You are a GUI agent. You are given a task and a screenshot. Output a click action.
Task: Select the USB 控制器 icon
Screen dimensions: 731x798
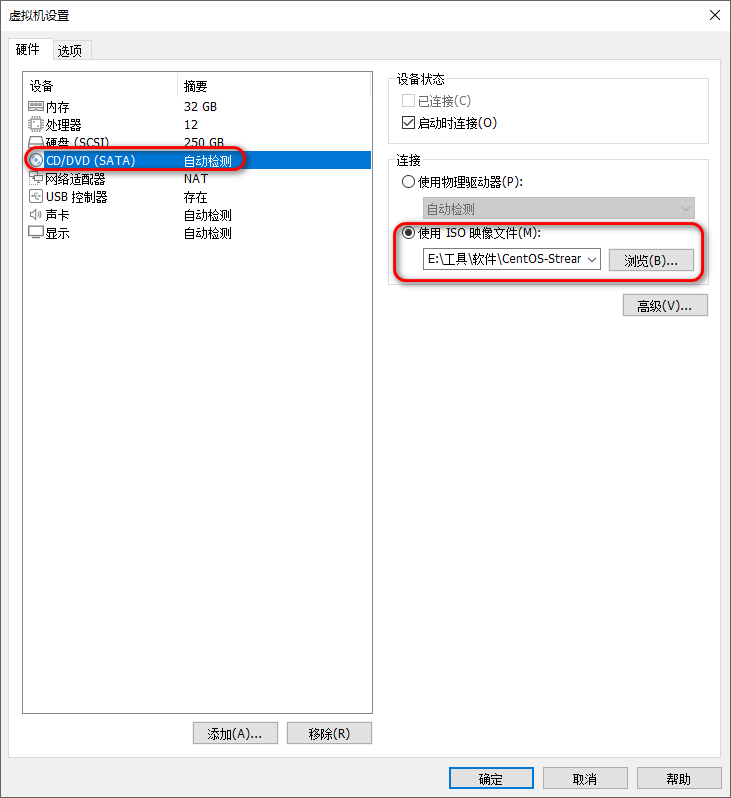point(36,196)
